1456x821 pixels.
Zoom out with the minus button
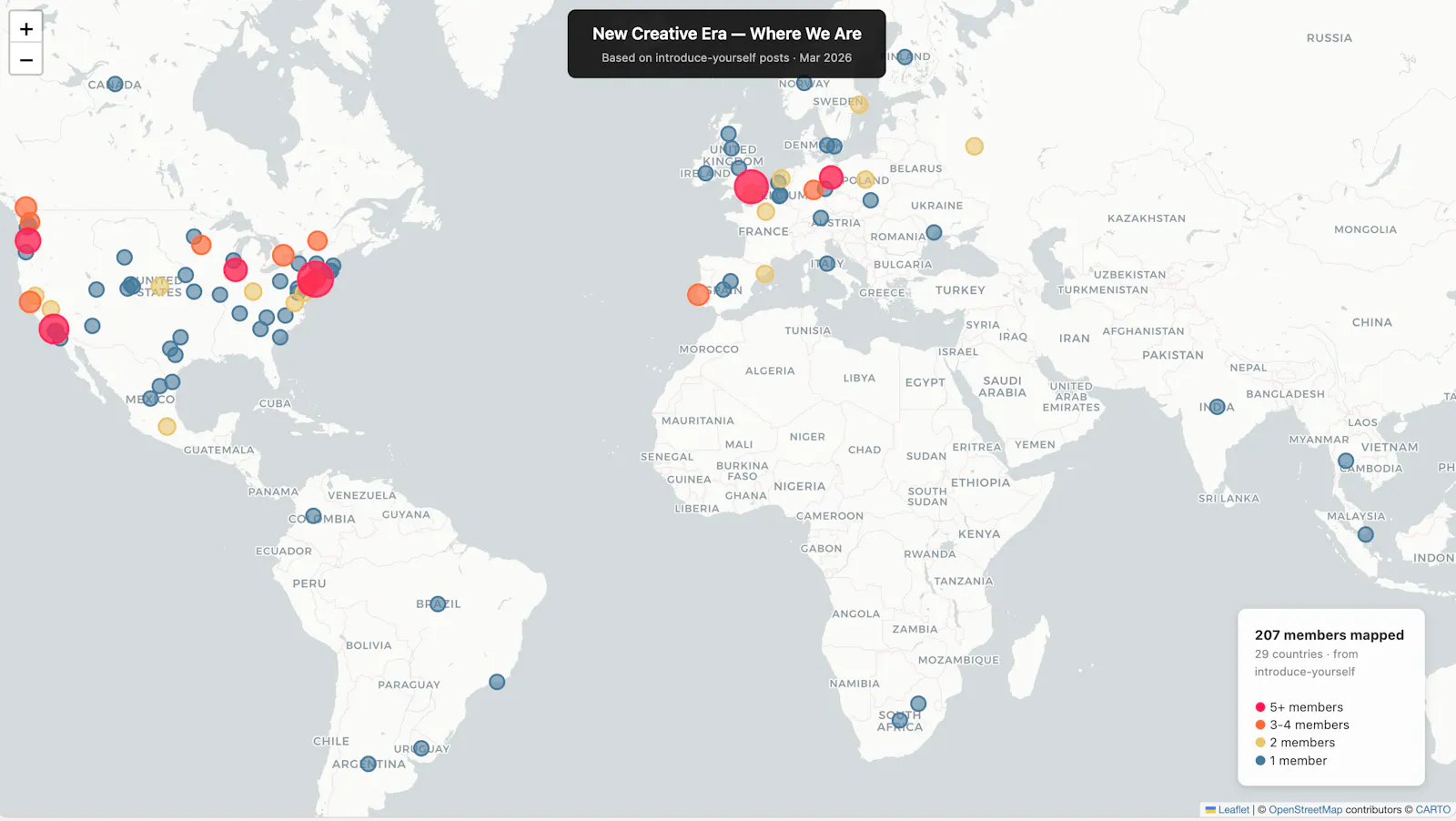(26, 60)
